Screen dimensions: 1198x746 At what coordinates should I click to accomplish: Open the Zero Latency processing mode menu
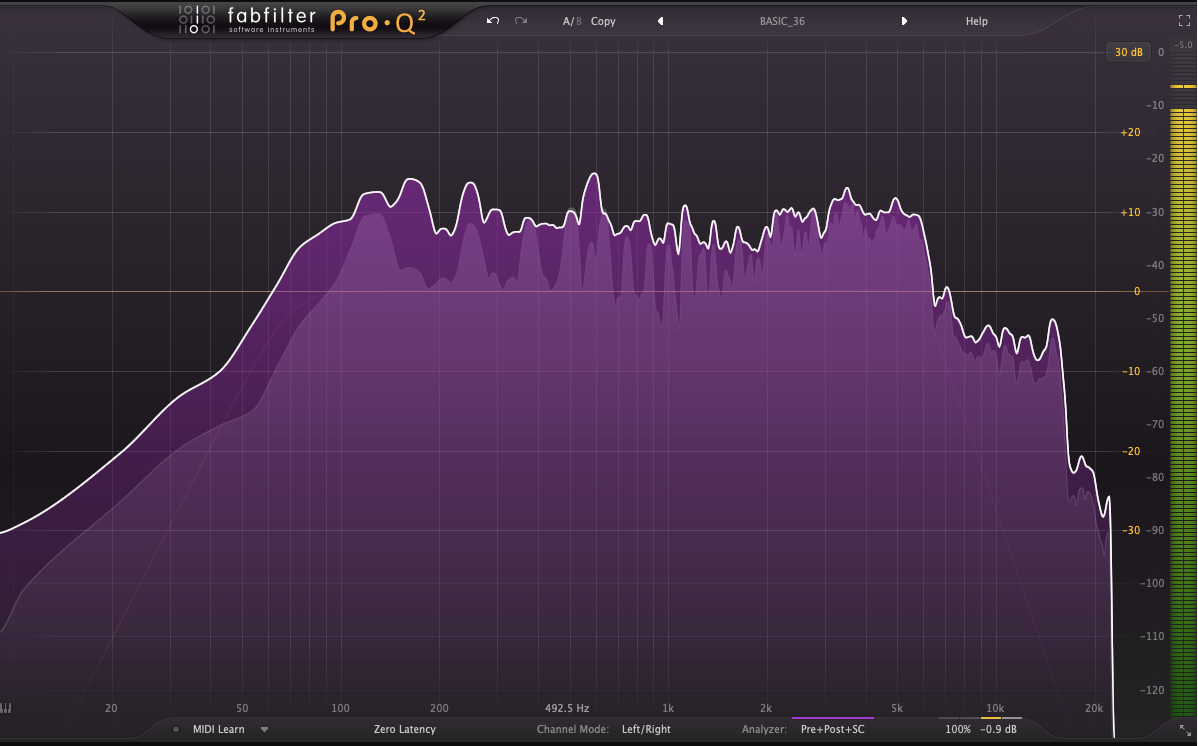(x=405, y=730)
